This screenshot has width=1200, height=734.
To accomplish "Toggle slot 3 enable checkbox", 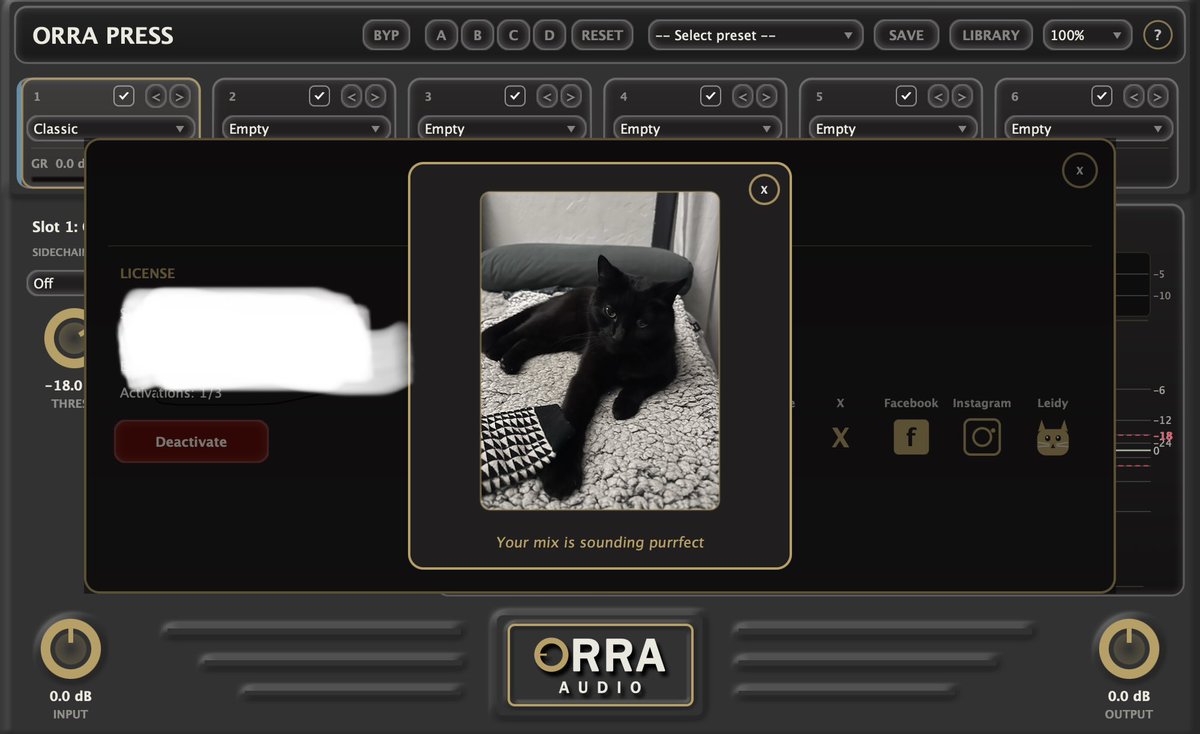I will pos(515,96).
